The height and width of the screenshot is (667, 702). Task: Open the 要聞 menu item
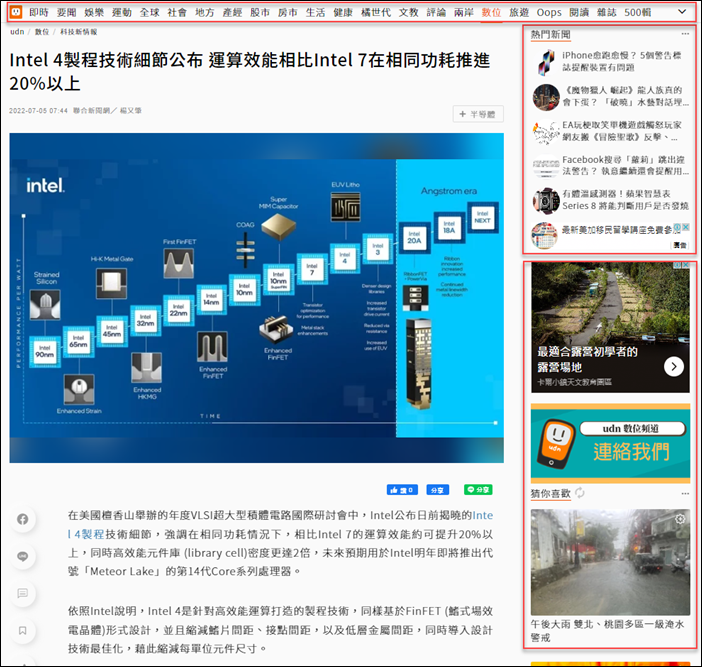coord(66,13)
